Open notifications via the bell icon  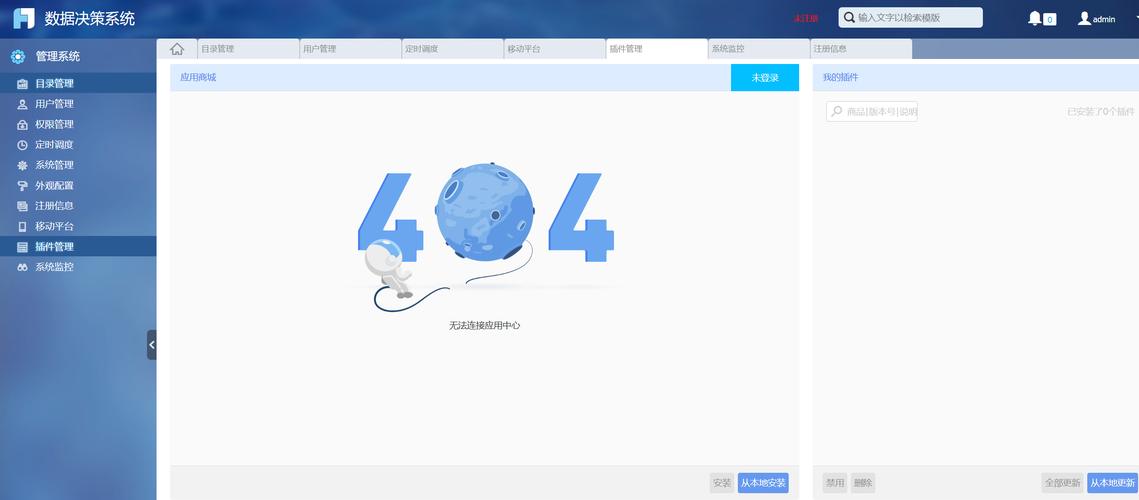pos(1034,18)
